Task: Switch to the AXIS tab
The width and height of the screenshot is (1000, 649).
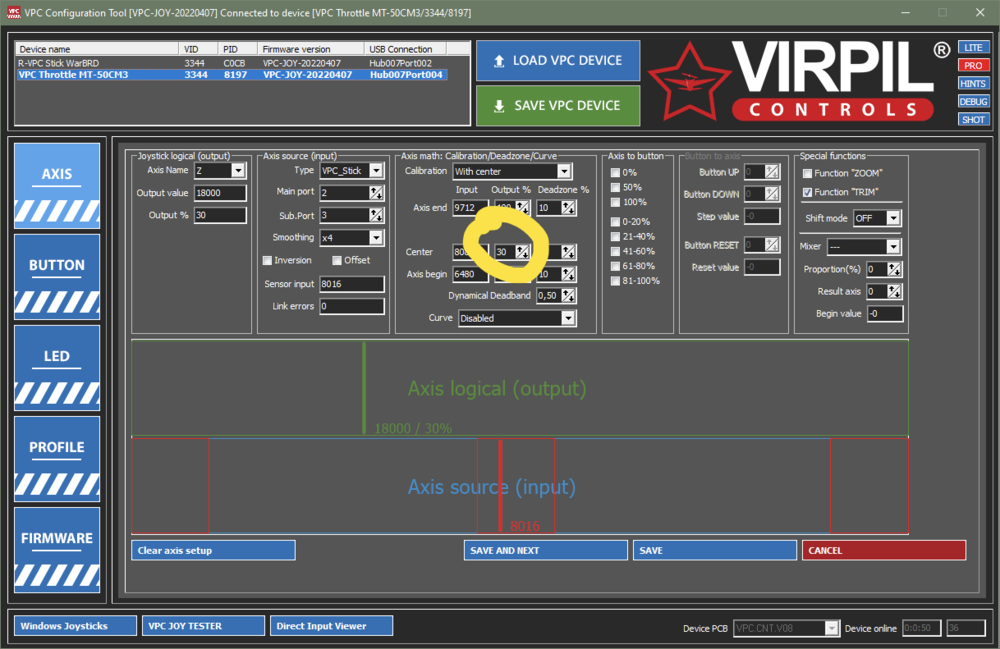Action: pyautogui.click(x=57, y=186)
